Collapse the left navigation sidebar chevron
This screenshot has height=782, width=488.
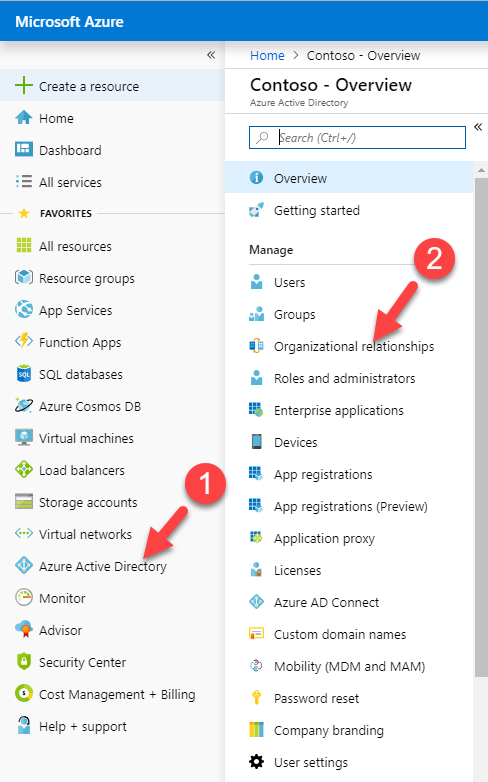tap(211, 55)
